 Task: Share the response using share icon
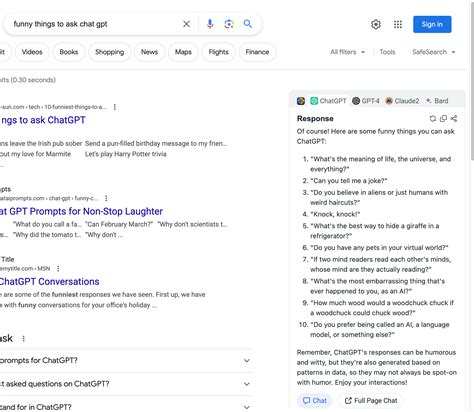pos(454,119)
